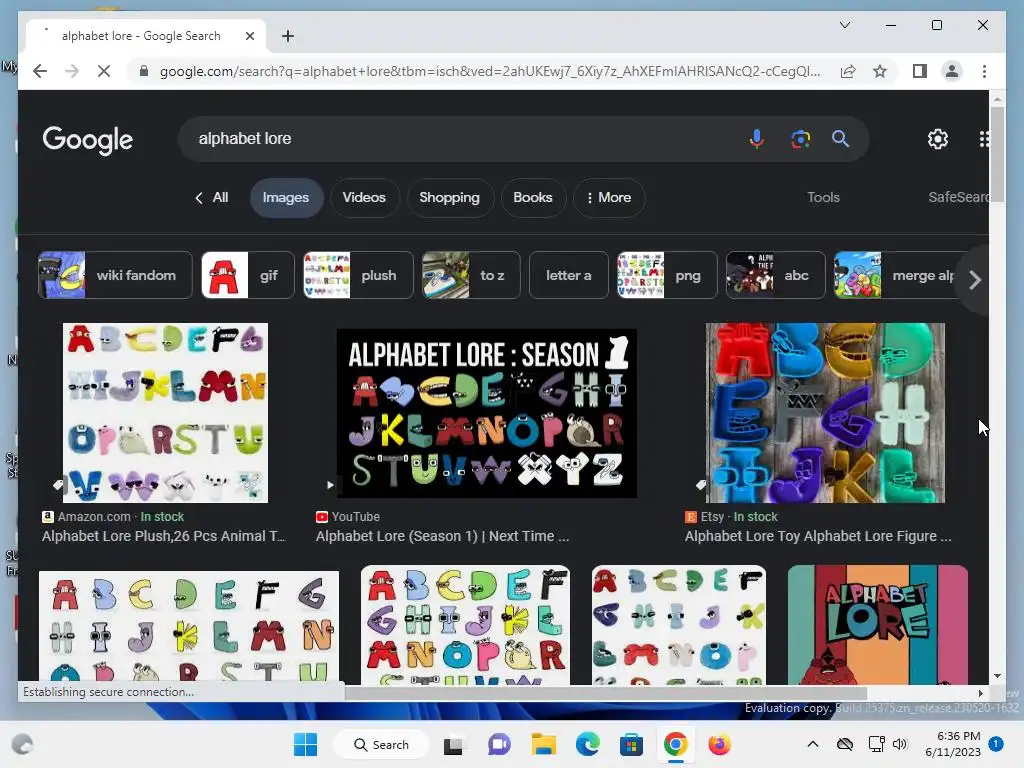
Task: Open Chrome three-dot menu
Action: click(x=984, y=71)
